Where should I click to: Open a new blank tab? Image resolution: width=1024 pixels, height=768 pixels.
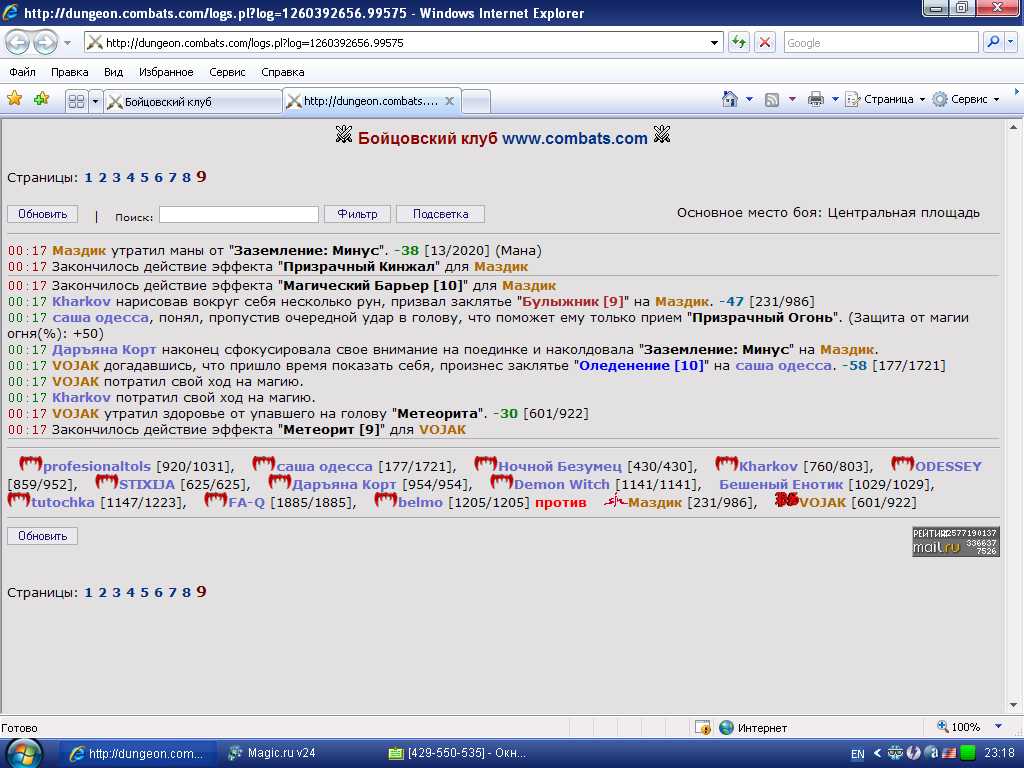click(x=476, y=102)
